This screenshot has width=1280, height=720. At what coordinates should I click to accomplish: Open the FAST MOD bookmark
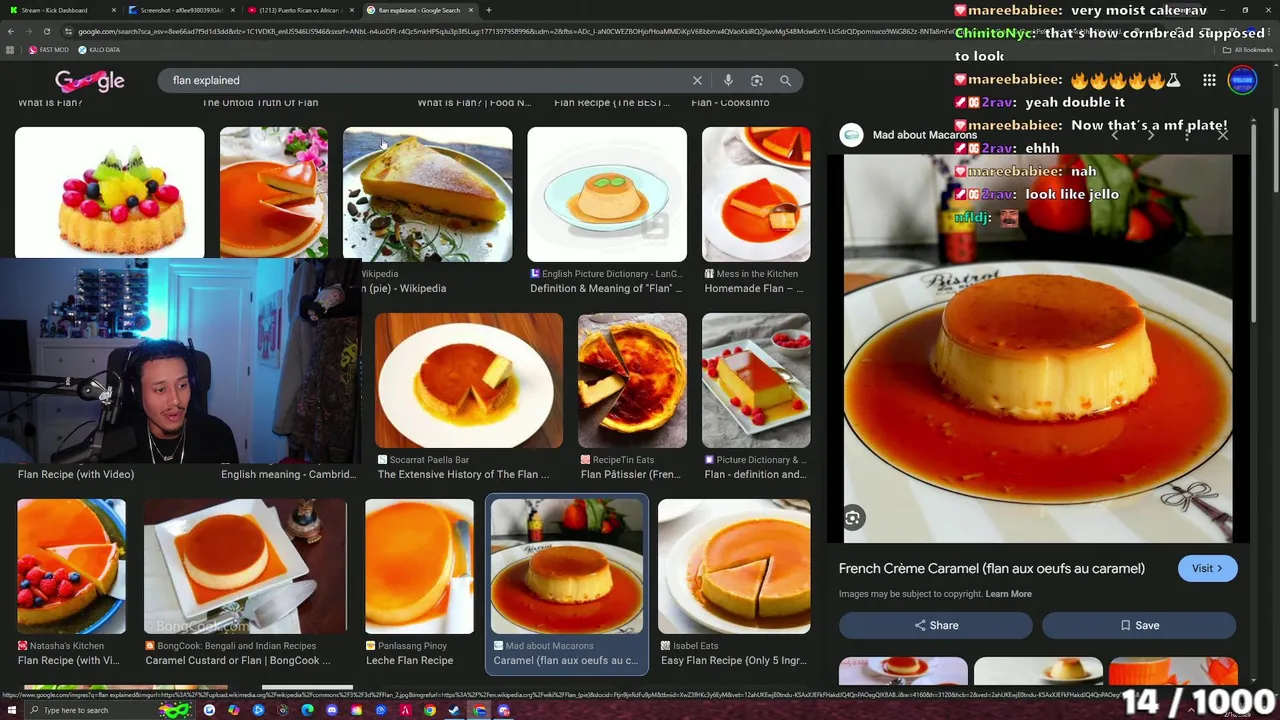pyautogui.click(x=49, y=49)
